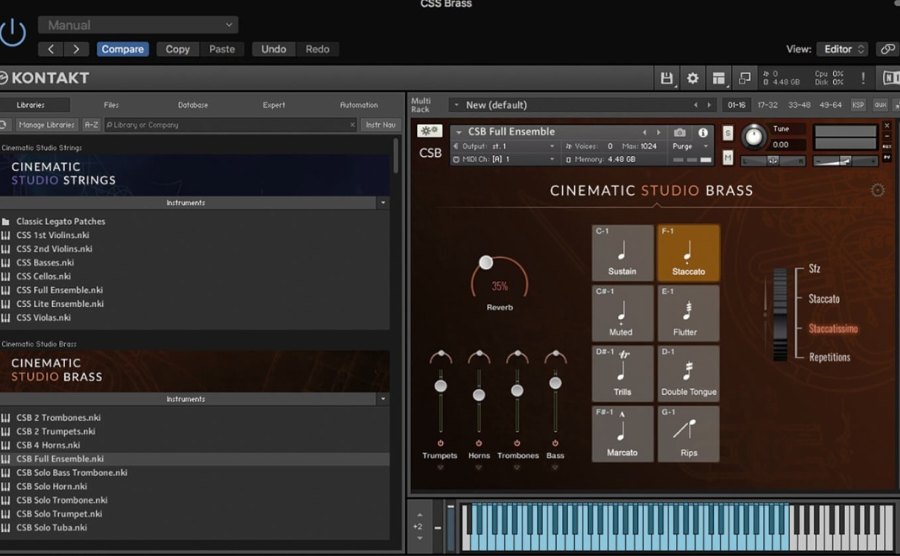Image resolution: width=900 pixels, height=556 pixels.
Task: Open the MIDI Ch dropdown
Action: click(505, 159)
